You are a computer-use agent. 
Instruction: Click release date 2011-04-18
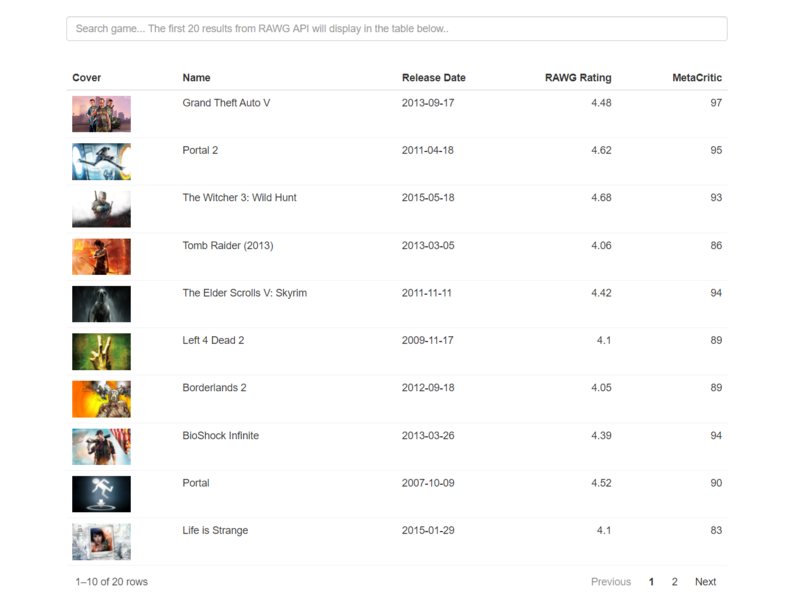pos(428,151)
